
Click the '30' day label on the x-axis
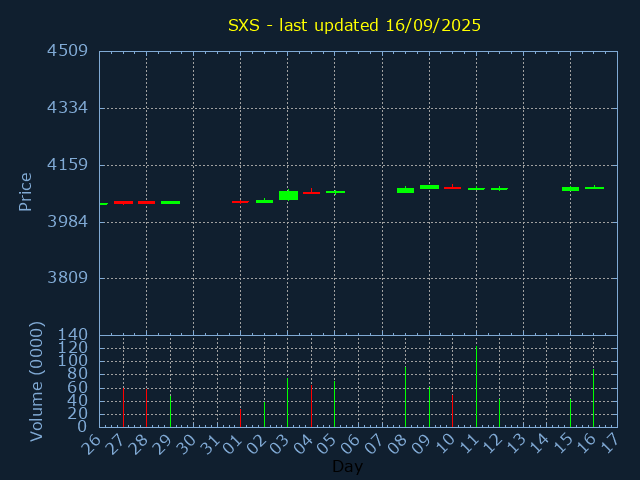point(184,444)
